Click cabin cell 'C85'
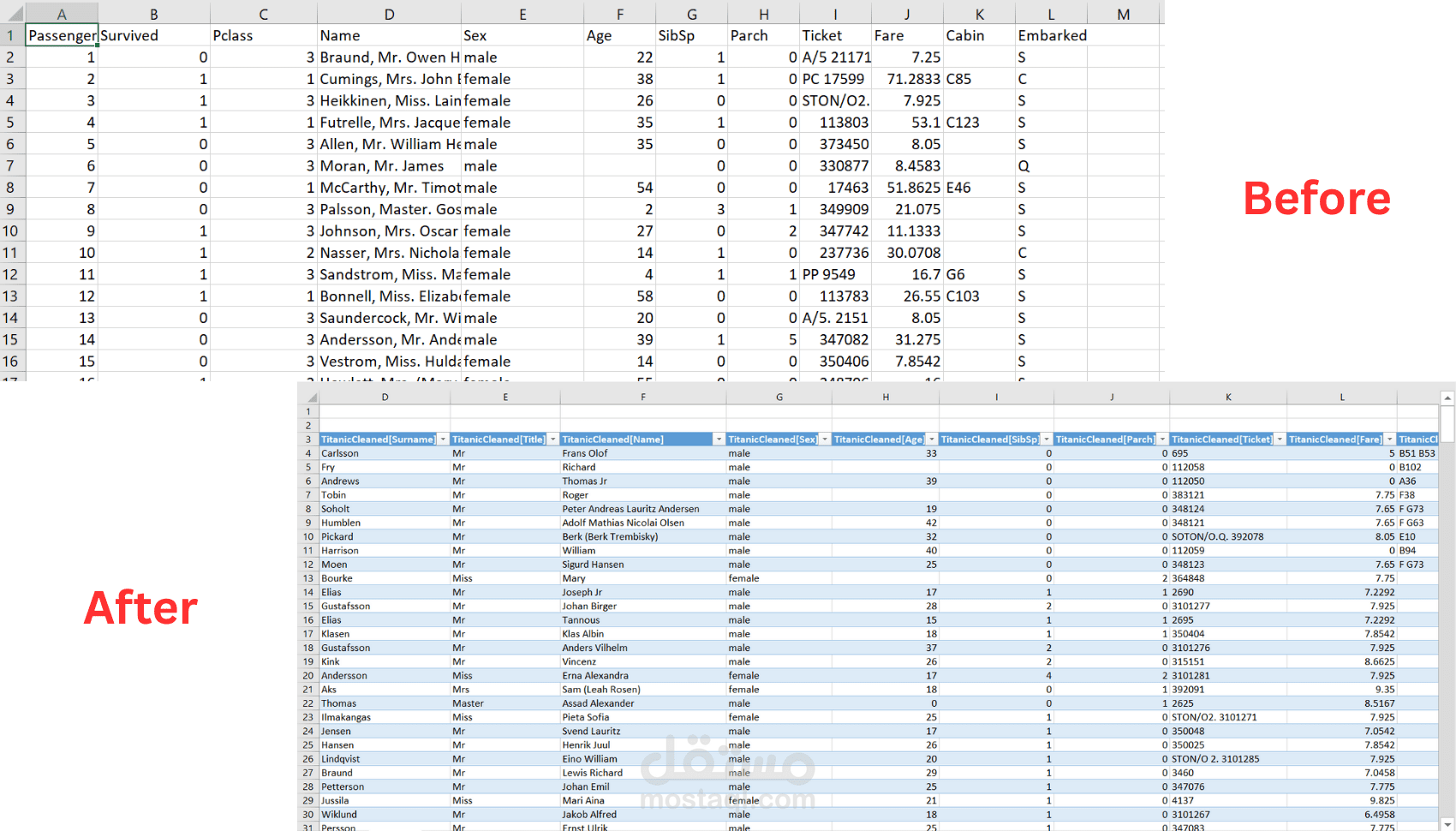The image size is (1456, 831). pyautogui.click(x=980, y=79)
